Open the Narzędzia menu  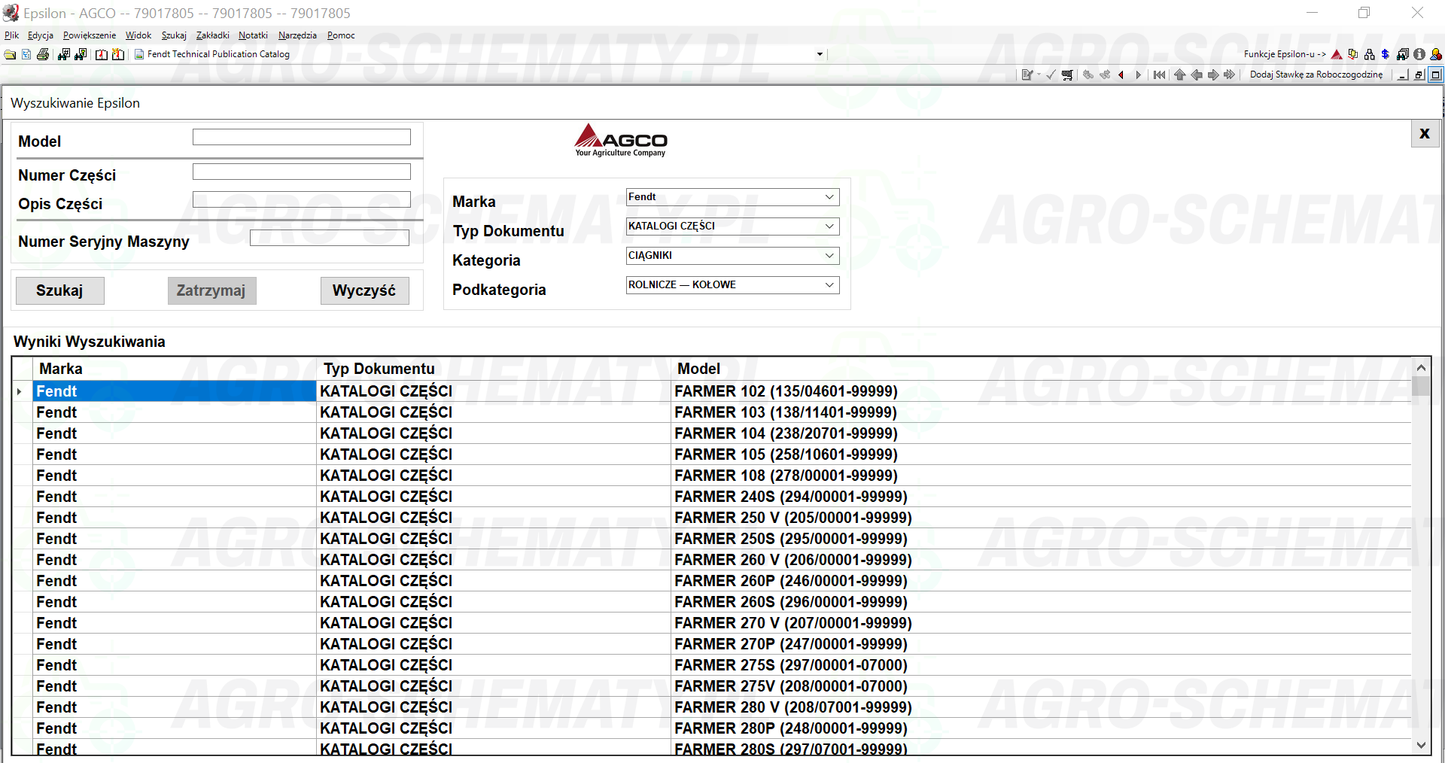[x=297, y=35]
